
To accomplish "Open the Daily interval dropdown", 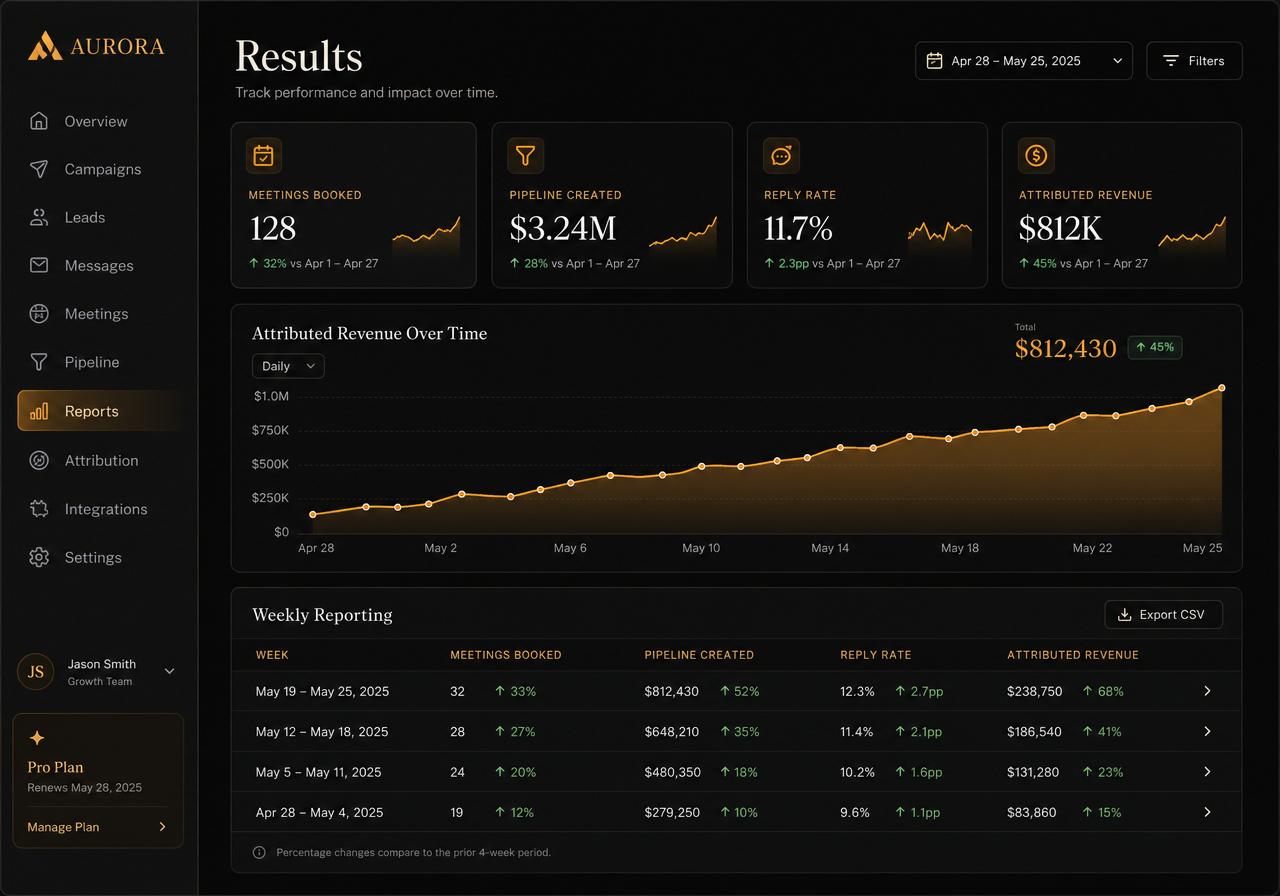I will tap(288, 366).
